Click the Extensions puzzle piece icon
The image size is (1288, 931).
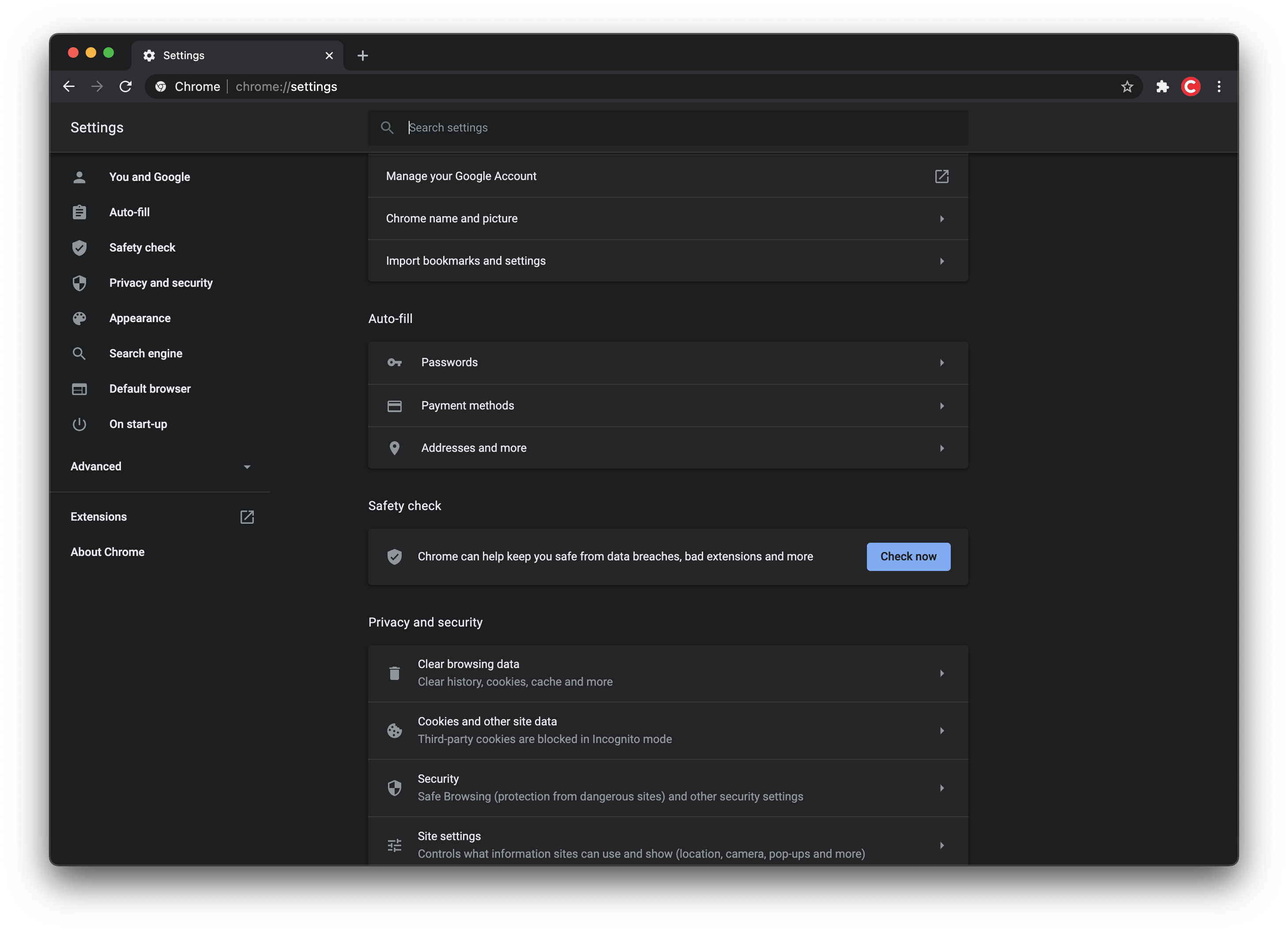coord(1162,86)
